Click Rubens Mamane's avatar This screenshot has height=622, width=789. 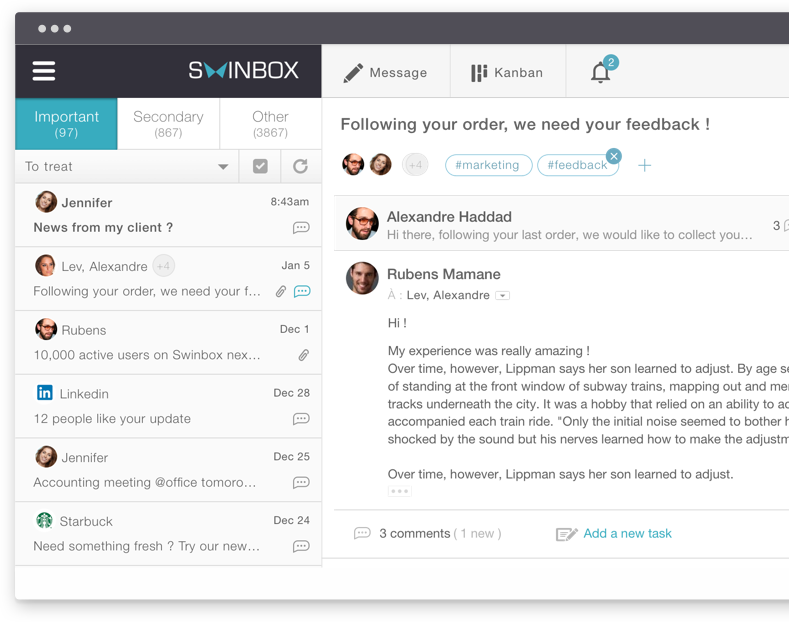click(362, 278)
